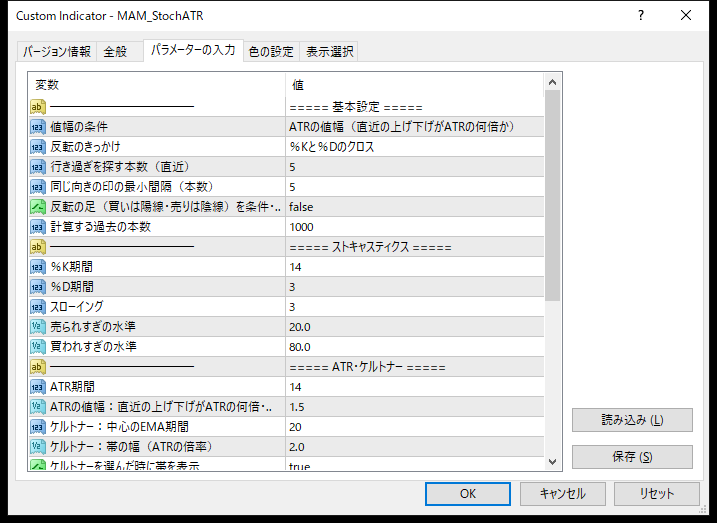The width and height of the screenshot is (717, 523).
Task: Edit the ATR期間 value 14
Action: (415, 387)
